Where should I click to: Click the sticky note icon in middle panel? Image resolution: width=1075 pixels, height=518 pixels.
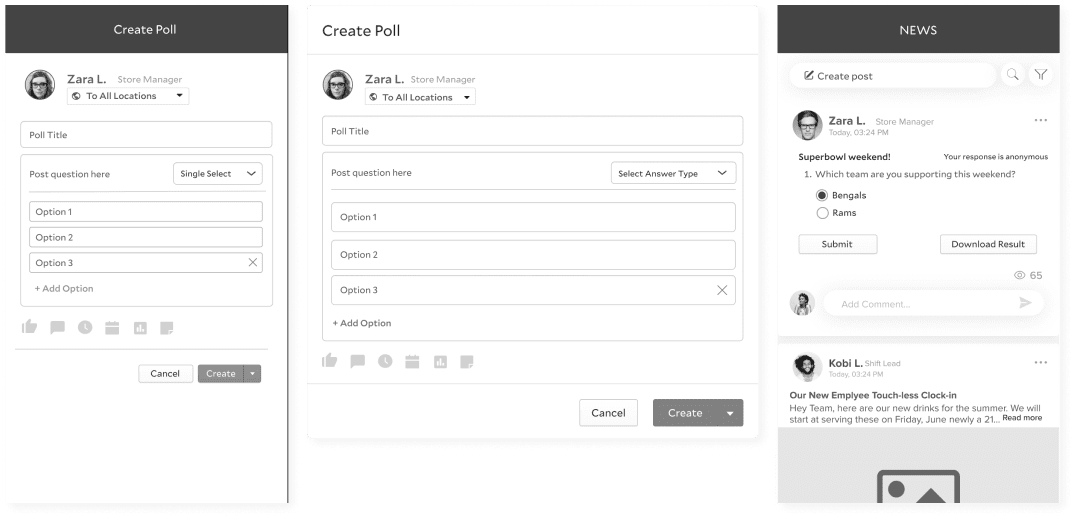click(x=467, y=361)
